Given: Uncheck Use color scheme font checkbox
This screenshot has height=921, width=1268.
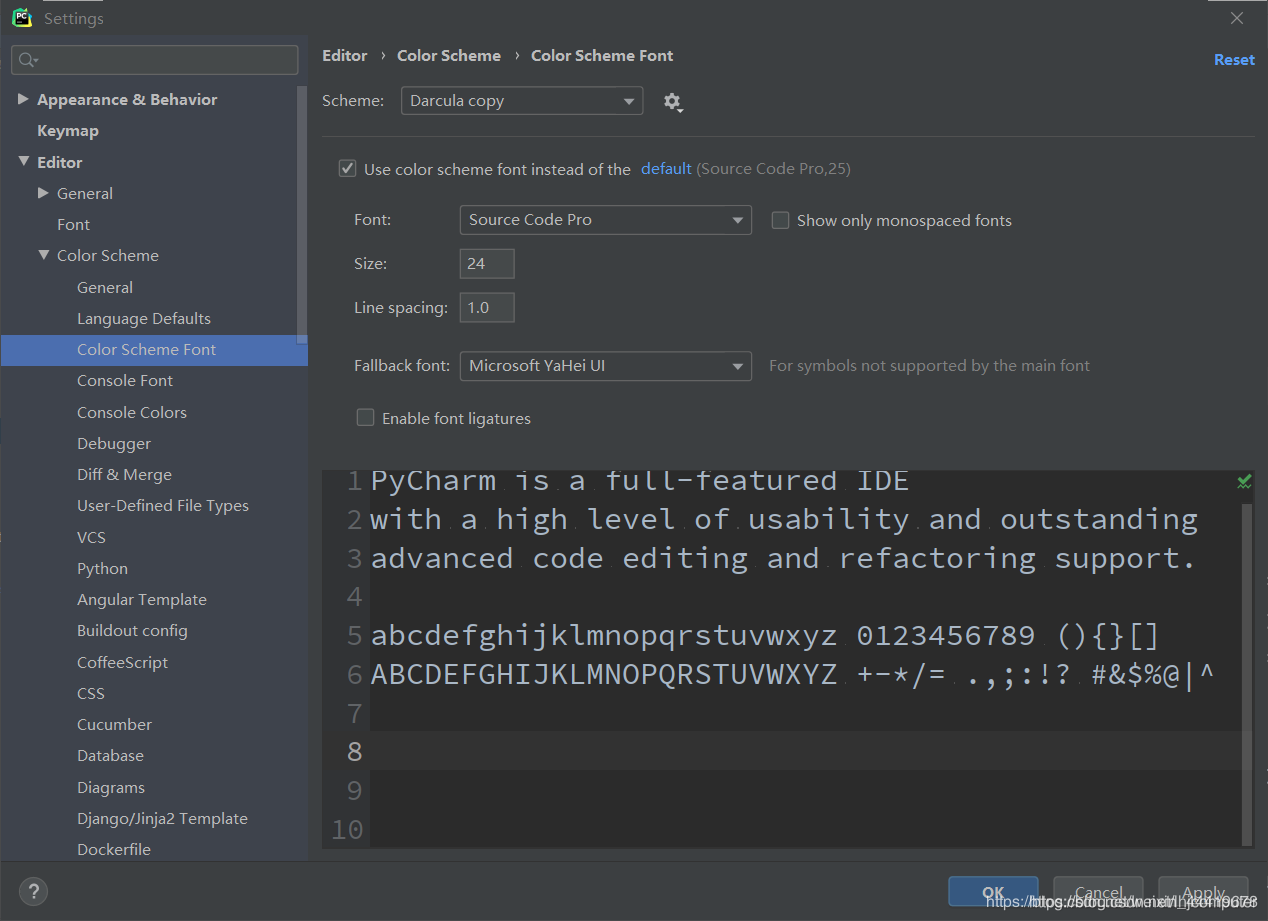Looking at the screenshot, I should tap(347, 169).
